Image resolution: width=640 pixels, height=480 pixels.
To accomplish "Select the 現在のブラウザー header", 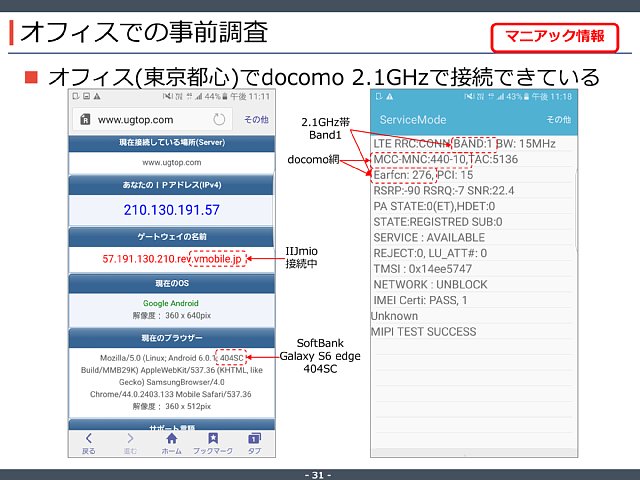I will click(x=172, y=338).
